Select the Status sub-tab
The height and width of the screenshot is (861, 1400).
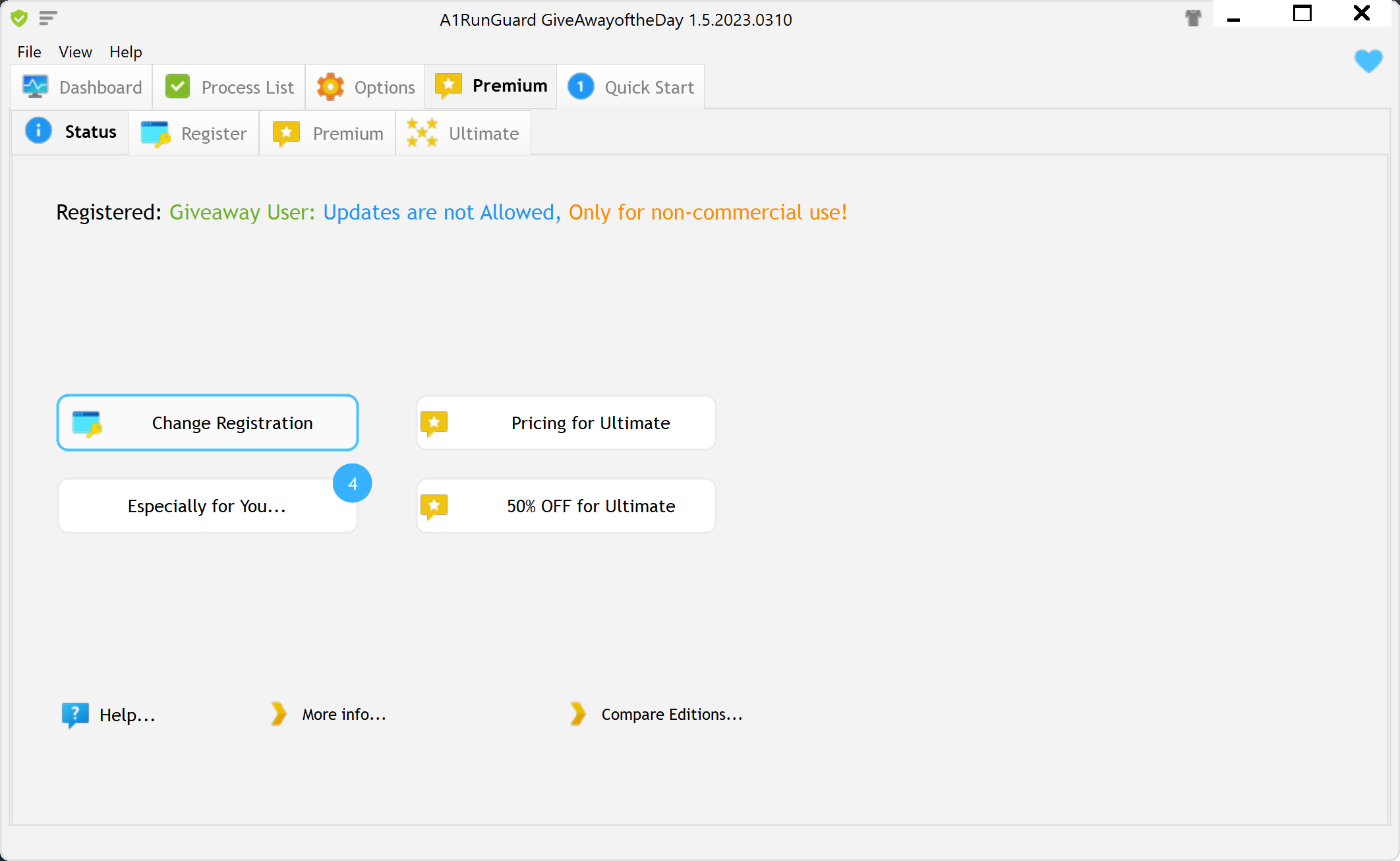(71, 132)
